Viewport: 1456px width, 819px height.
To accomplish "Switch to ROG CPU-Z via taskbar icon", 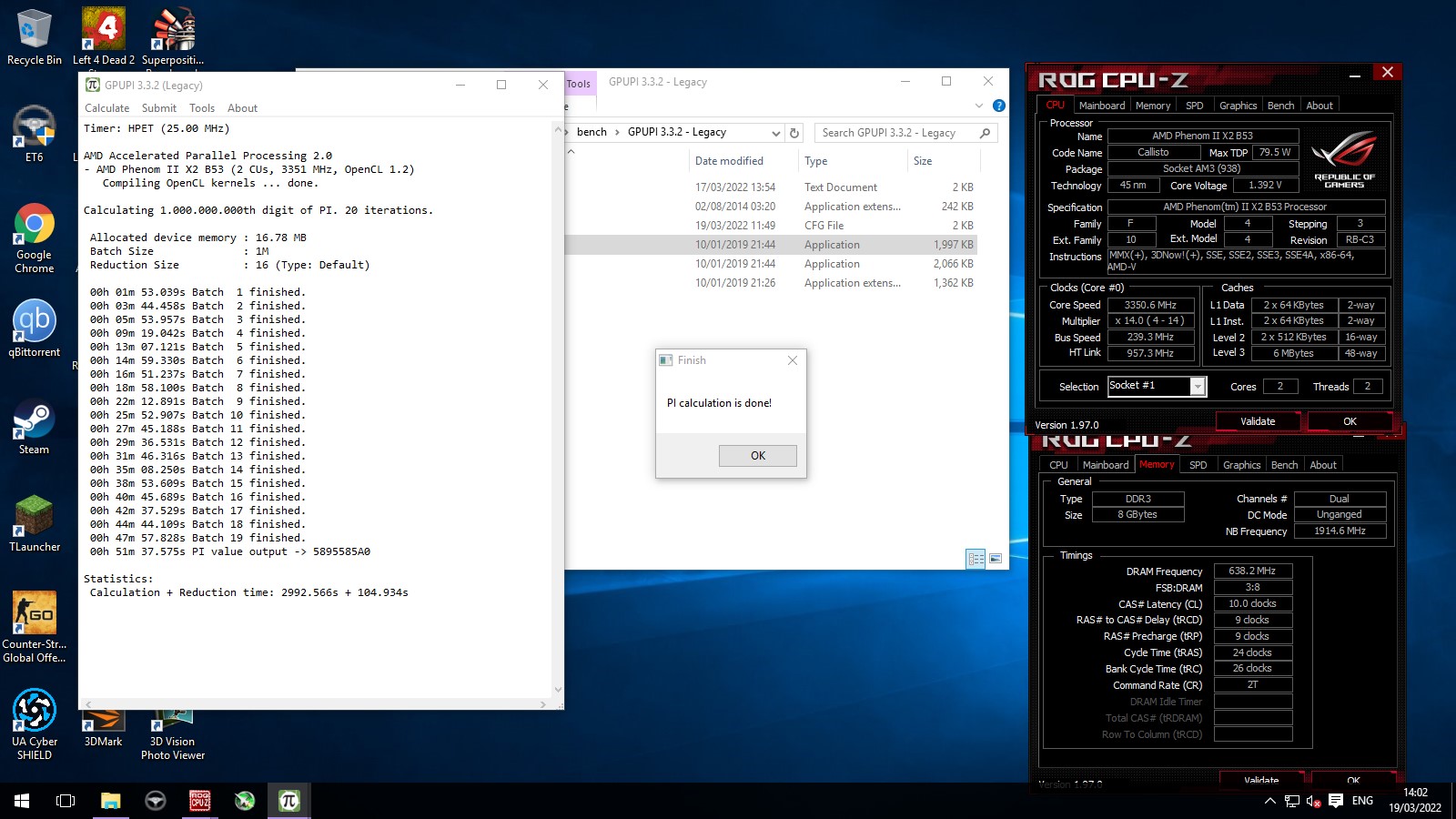I will (200, 801).
